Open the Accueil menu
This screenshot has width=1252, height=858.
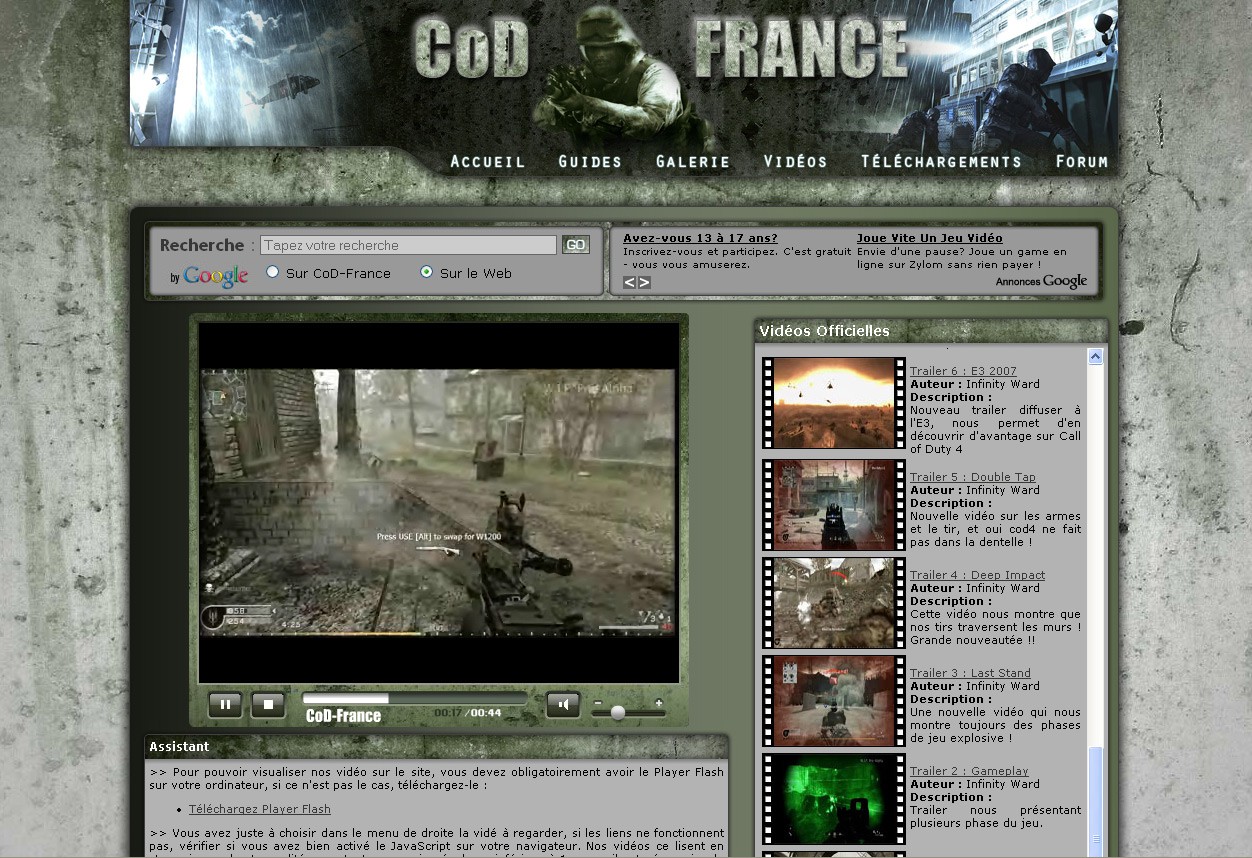488,161
